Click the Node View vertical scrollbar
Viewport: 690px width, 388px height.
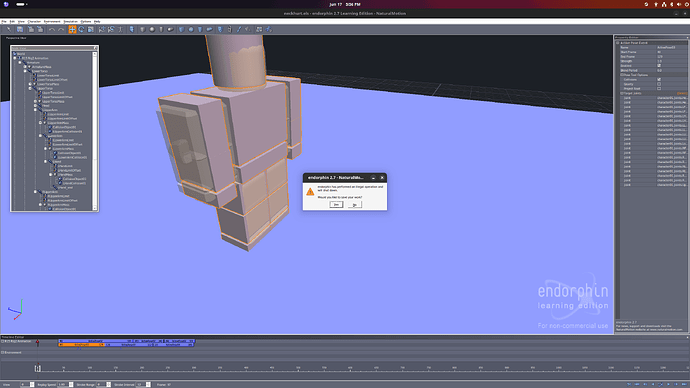(95, 131)
